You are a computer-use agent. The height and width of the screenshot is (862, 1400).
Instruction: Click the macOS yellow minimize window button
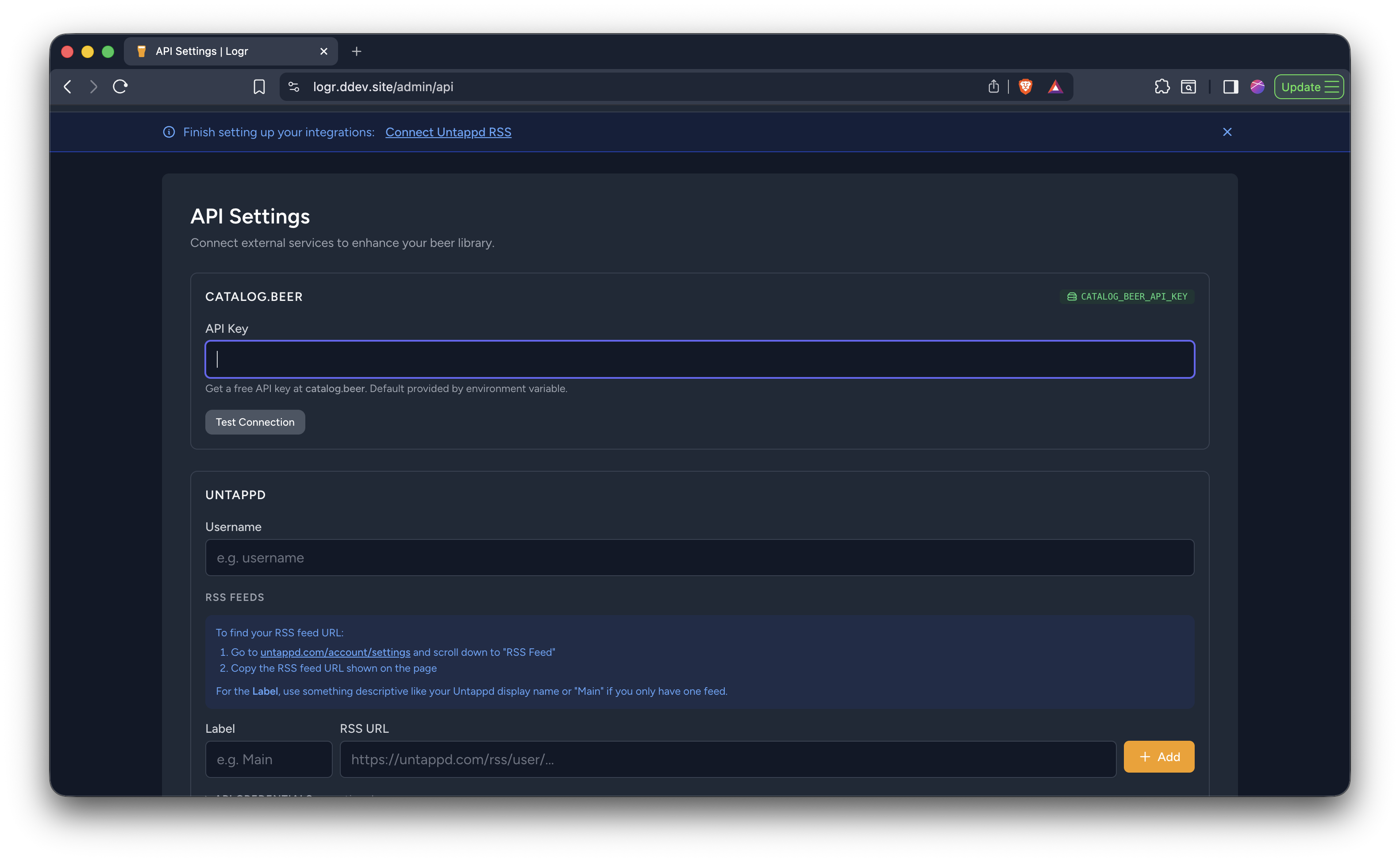tap(87, 51)
